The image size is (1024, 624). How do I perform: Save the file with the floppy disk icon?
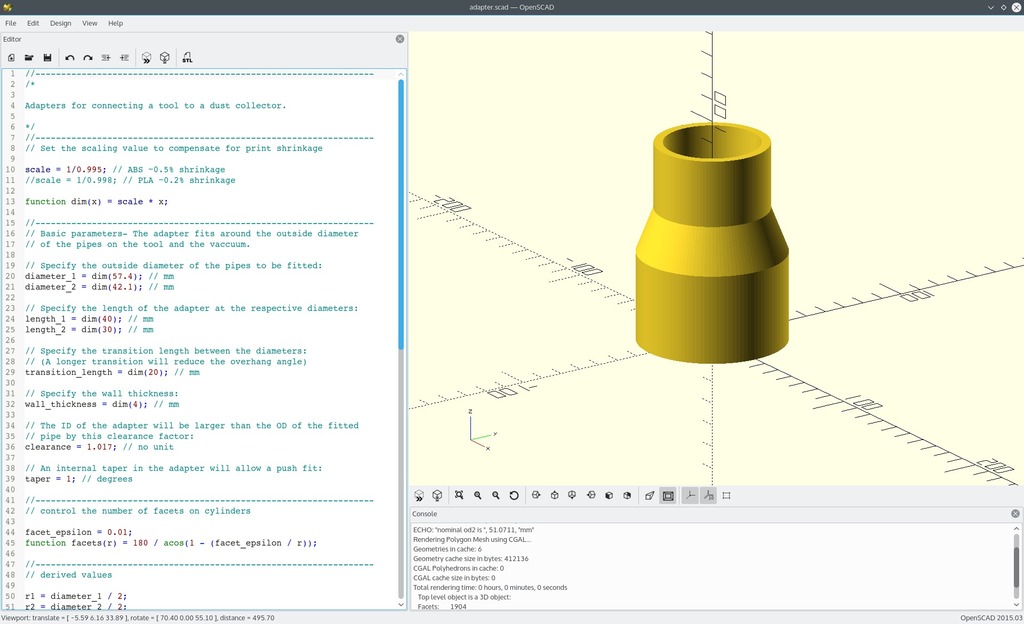tap(47, 58)
